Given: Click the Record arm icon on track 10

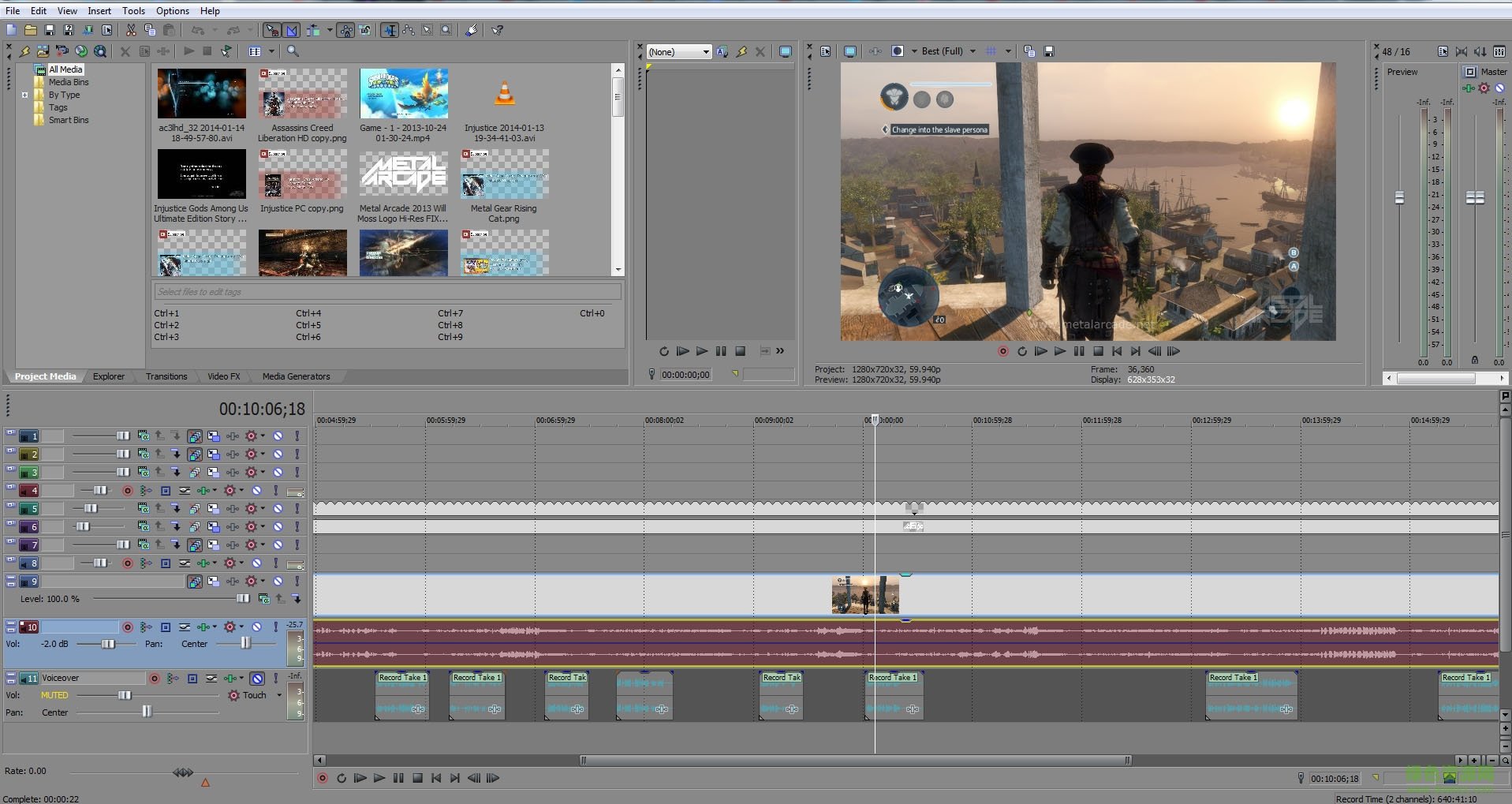Looking at the screenshot, I should tap(129, 626).
